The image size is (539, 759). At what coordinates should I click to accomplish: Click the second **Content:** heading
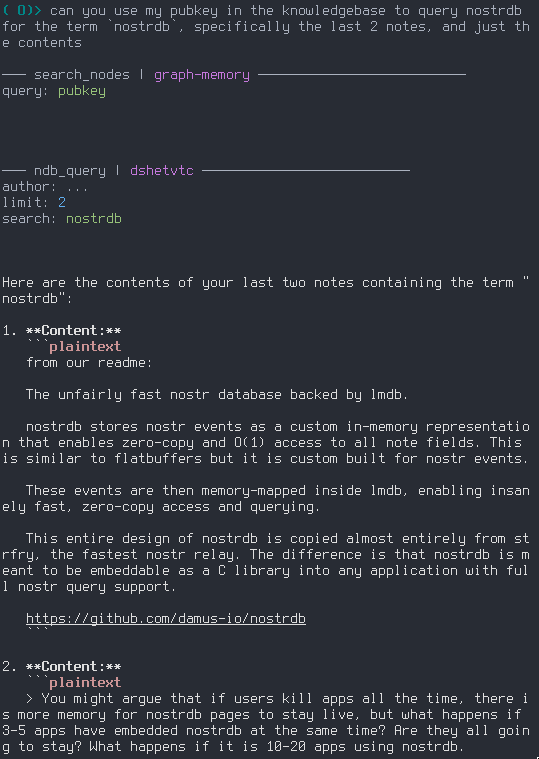(x=74, y=667)
